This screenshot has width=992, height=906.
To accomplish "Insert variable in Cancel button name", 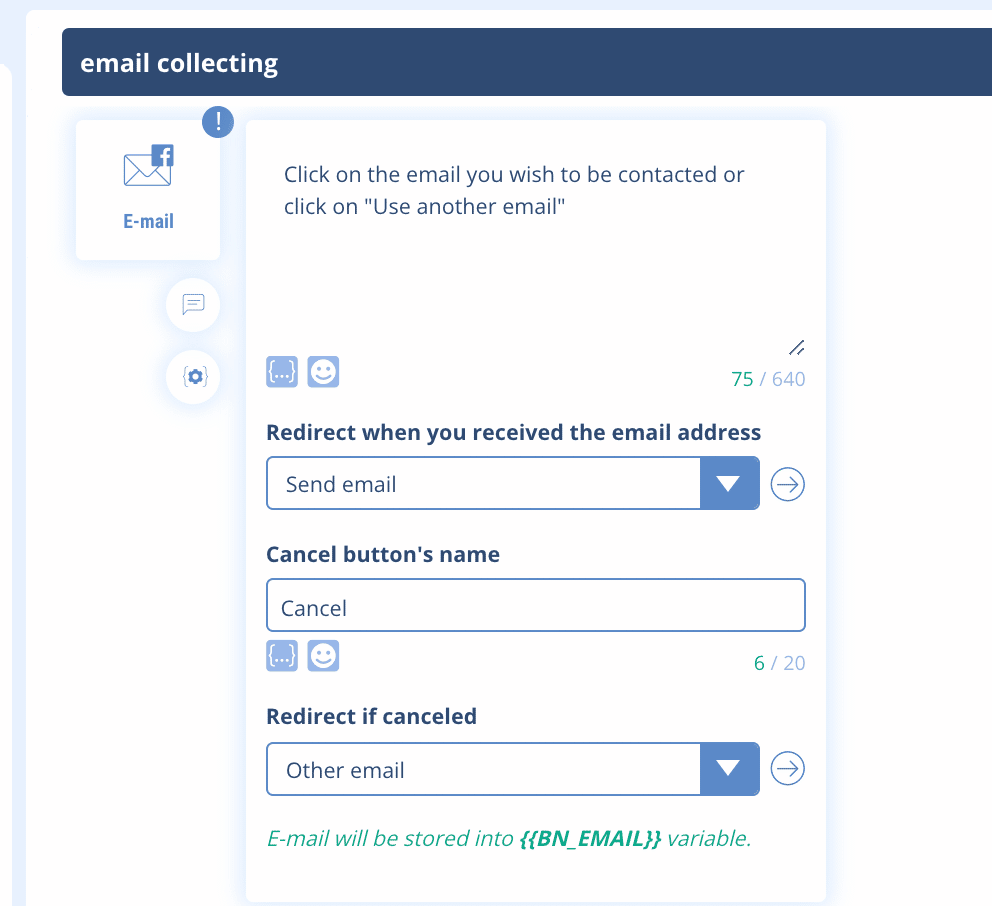I will 282,656.
